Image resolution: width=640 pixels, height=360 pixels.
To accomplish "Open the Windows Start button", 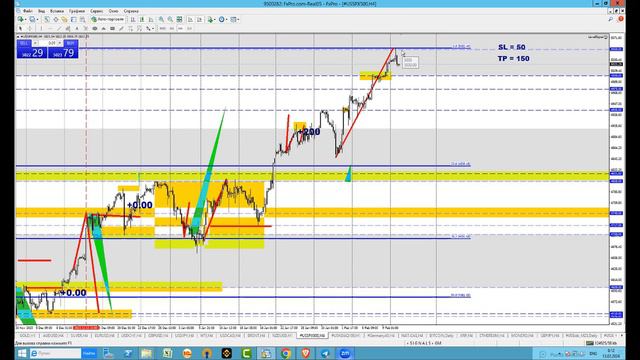I will [22, 353].
